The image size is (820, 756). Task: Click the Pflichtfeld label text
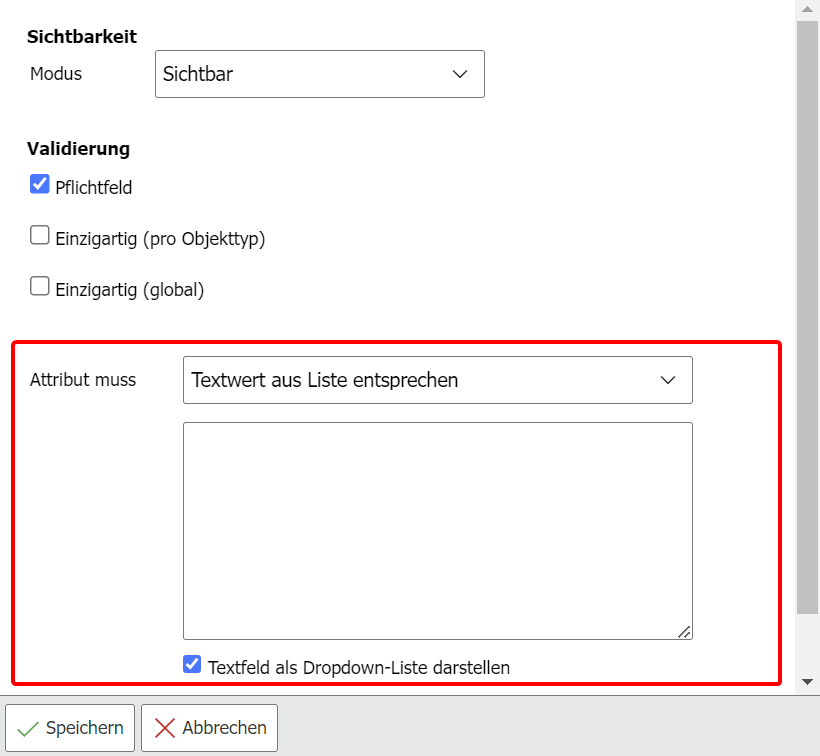[94, 187]
